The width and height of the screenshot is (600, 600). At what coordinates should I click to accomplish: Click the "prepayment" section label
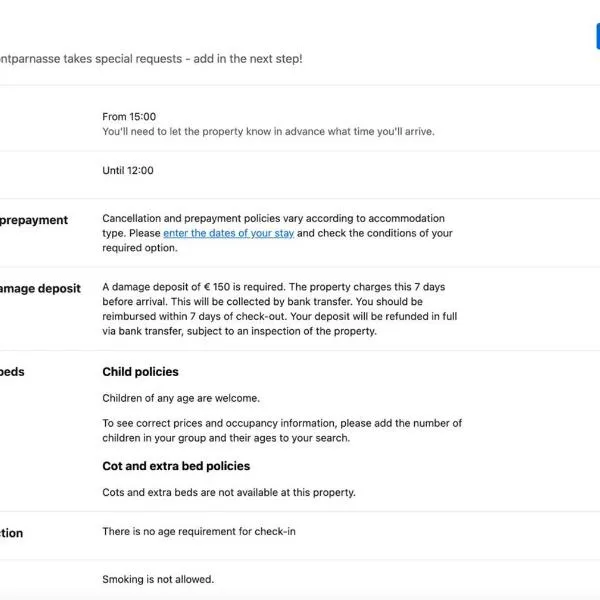click(34, 220)
